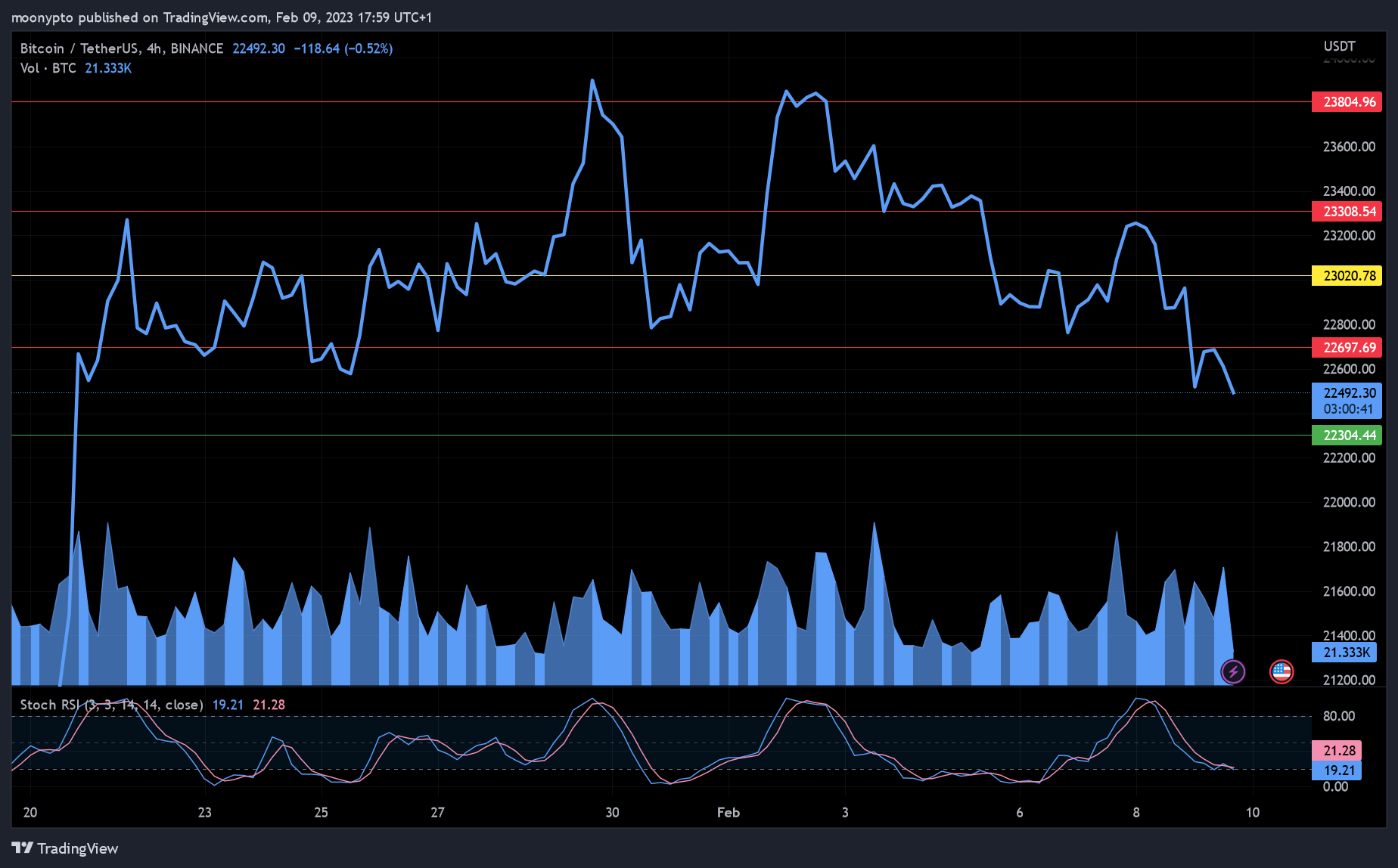Click the 22200.00 price axis tick
This screenshot has height=868, width=1398.
[1349, 458]
